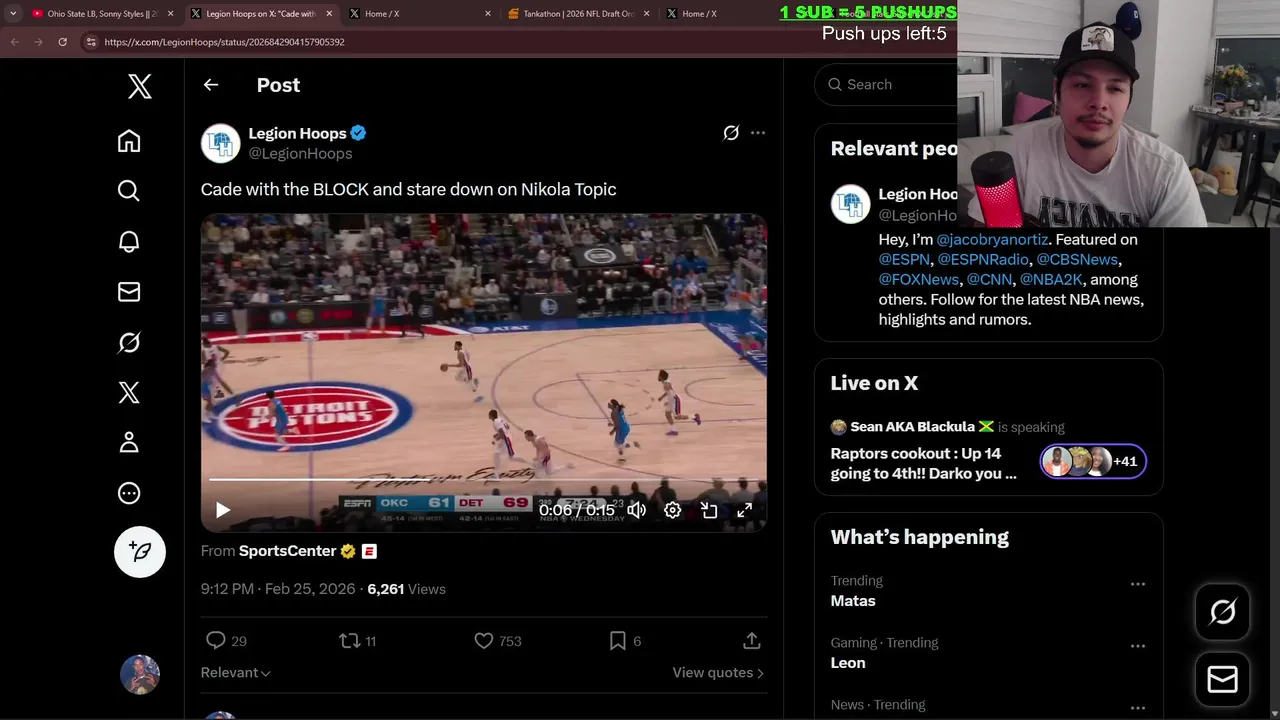Open the More circle icon in the sidebar

[x=129, y=493]
